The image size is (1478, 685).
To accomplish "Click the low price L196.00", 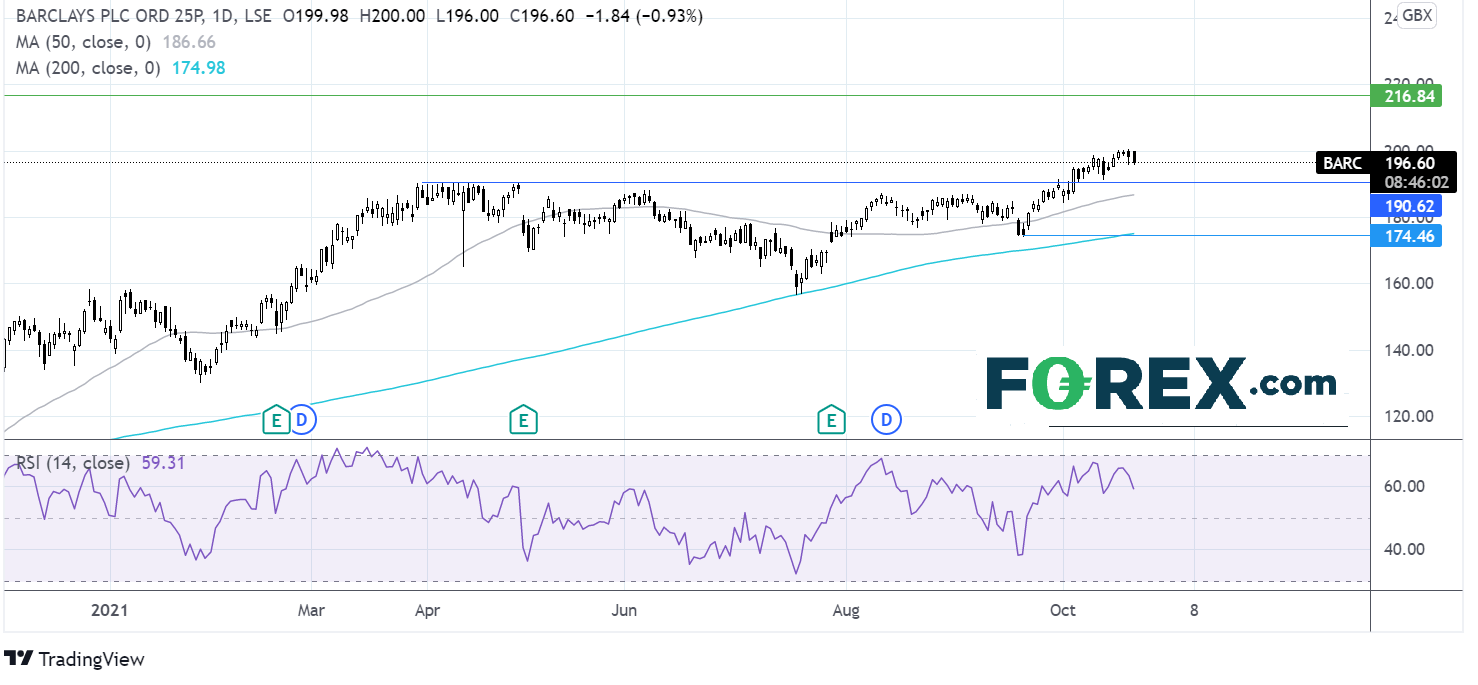I will 469,16.
